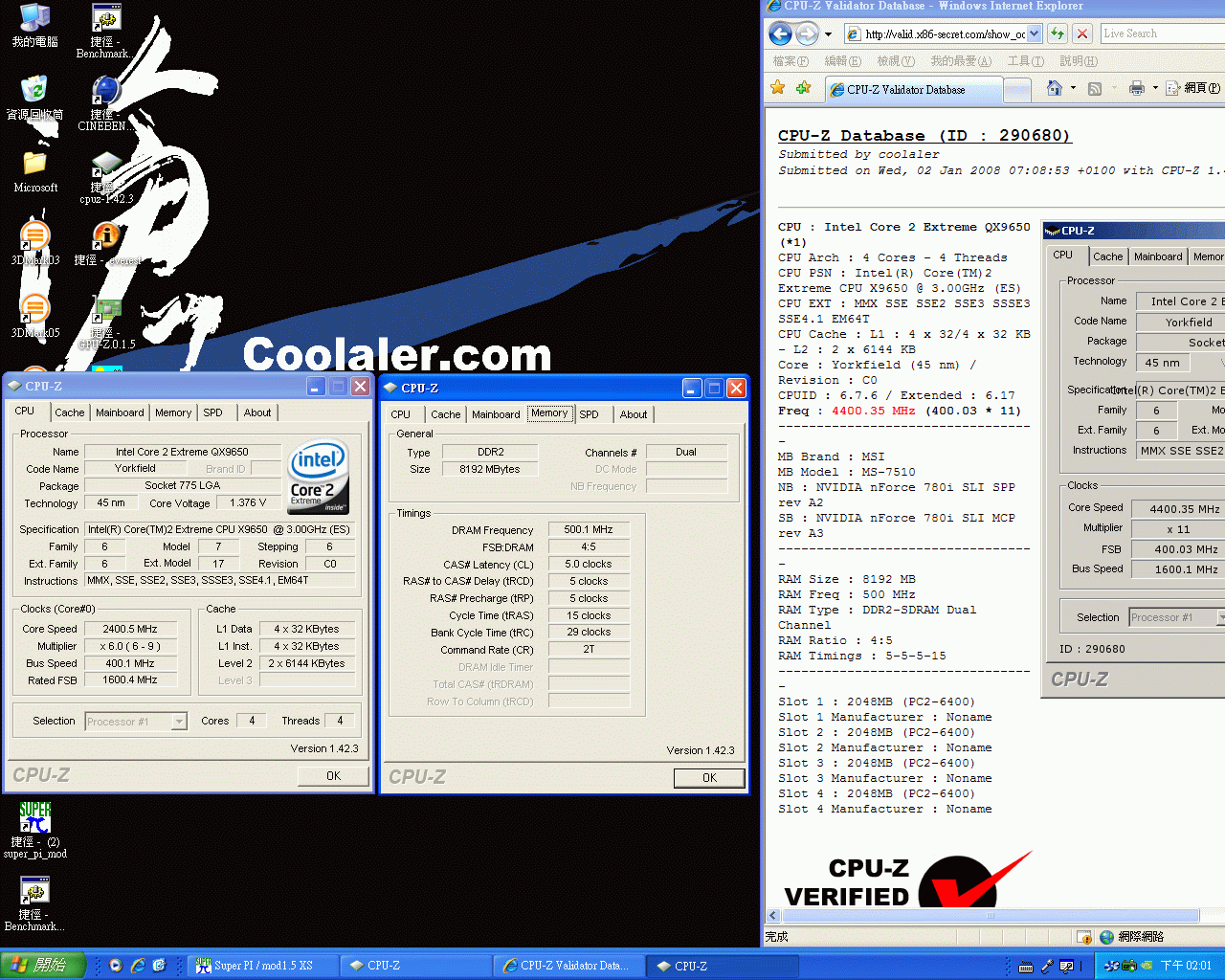Click the keyboard language bar icon in taskbar
The width and height of the screenshot is (1225, 980).
click(x=1026, y=967)
